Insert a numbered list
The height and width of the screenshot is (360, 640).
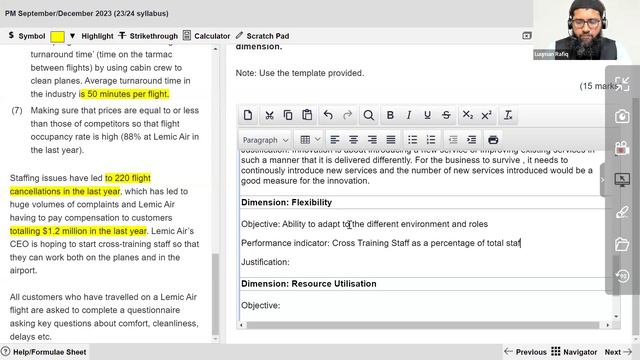[431, 140]
